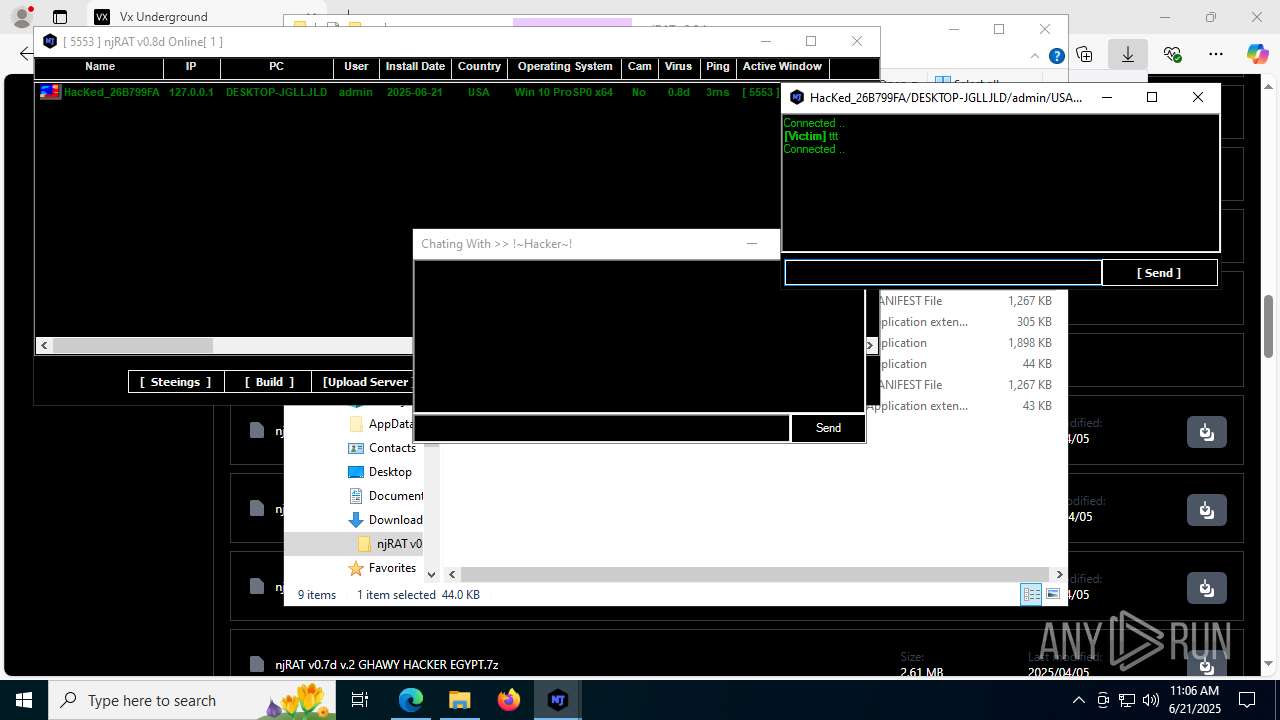The width and height of the screenshot is (1280, 720).
Task: Click the njRAT logo in victim chat title bar
Action: [x=797, y=97]
